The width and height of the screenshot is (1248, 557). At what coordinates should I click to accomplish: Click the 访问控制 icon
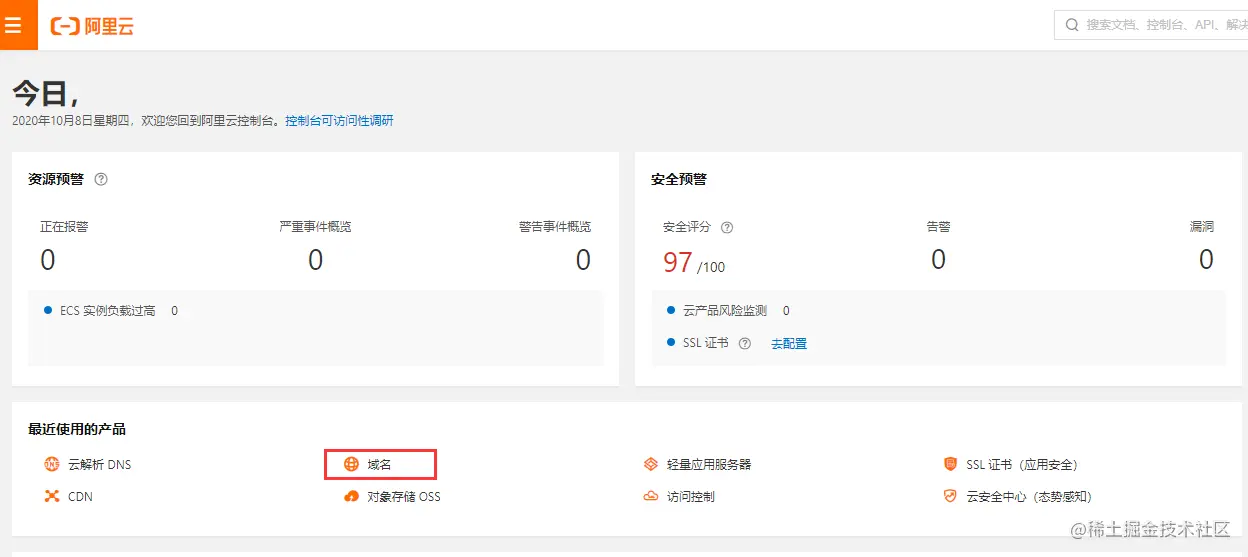pos(651,496)
